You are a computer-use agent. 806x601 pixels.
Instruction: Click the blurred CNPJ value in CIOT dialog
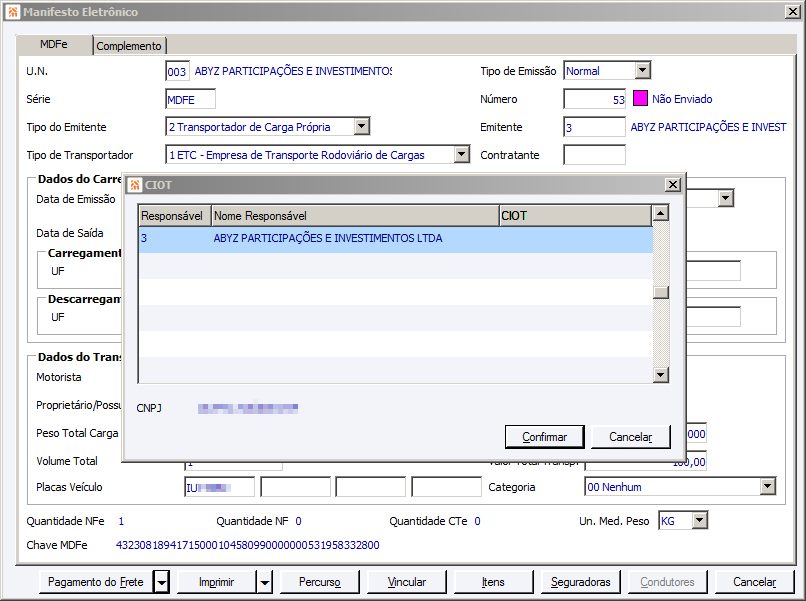(248, 408)
